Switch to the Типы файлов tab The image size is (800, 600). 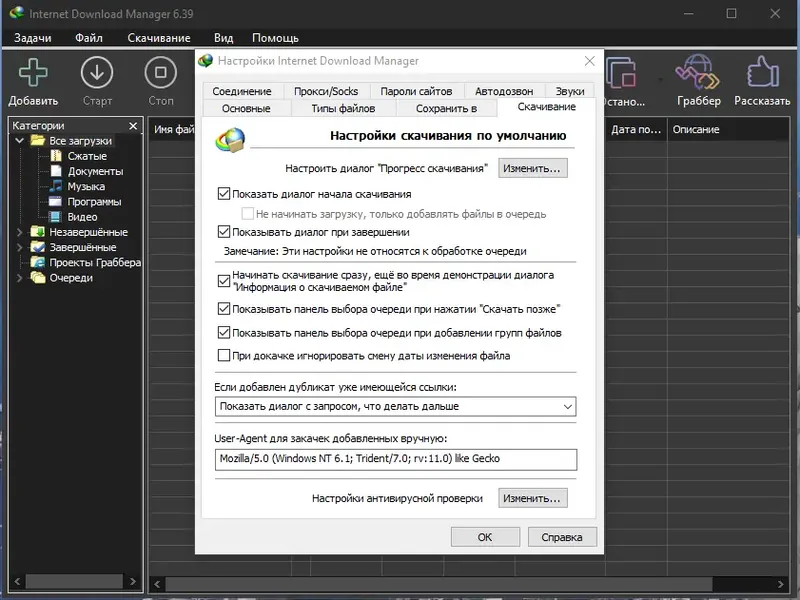point(343,108)
